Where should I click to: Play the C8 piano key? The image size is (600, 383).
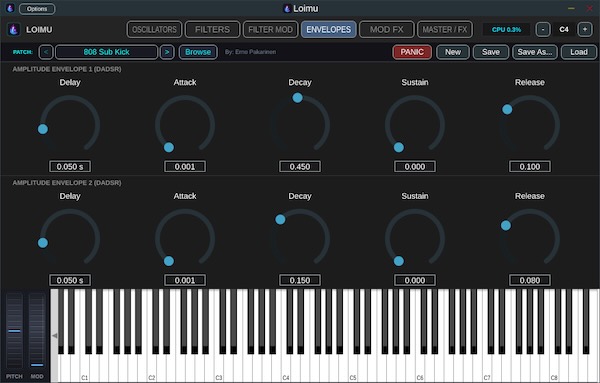(554, 367)
